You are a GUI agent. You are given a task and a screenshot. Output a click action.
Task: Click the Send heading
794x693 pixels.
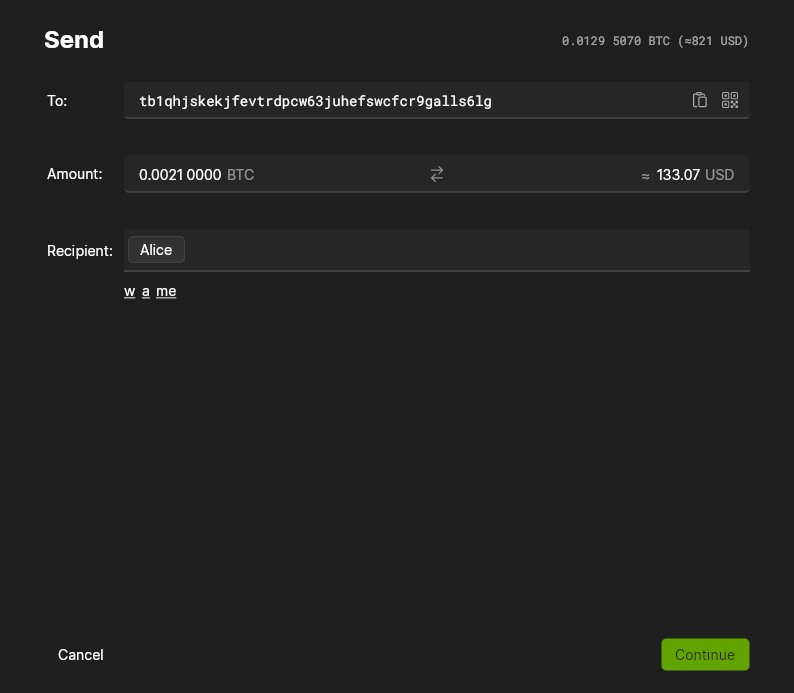74,40
